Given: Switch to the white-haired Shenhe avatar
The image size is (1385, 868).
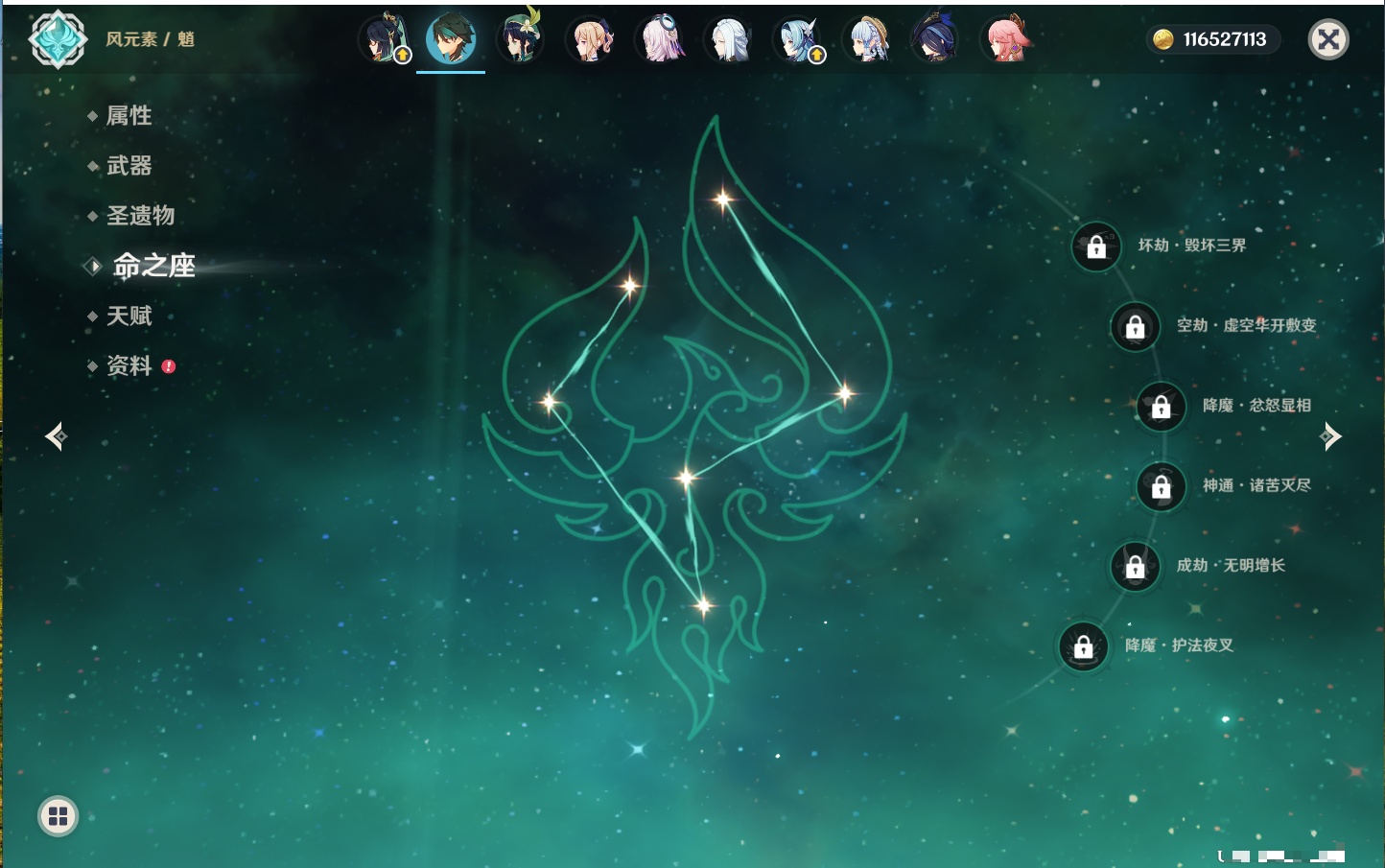Looking at the screenshot, I should pyautogui.click(x=728, y=39).
